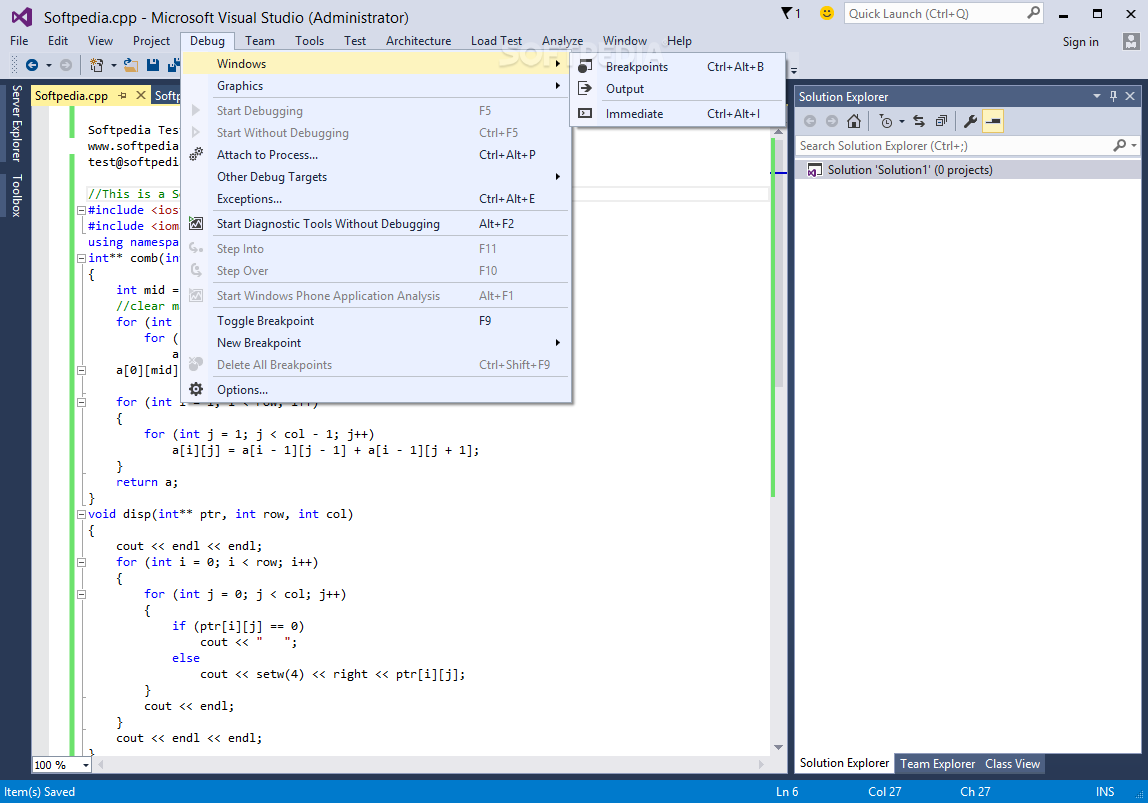Open the Navigate Backward history dropdown arrow
Viewport: 1148px width, 803px height.
pos(49,65)
